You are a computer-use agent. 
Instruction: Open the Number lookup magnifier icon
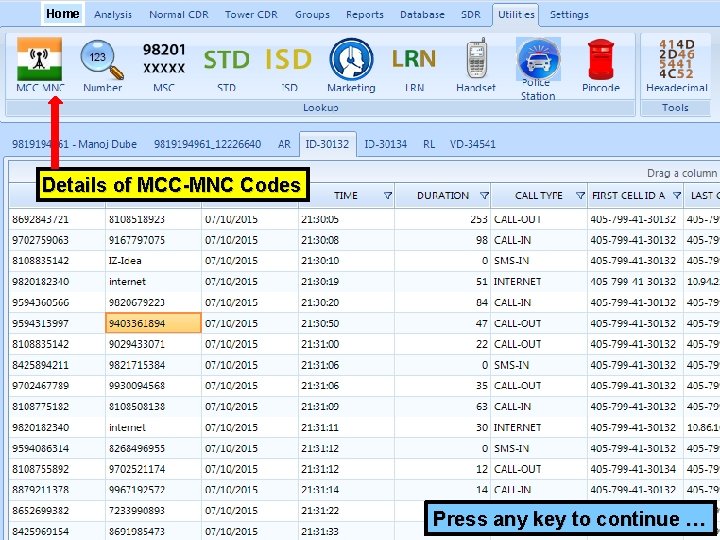102,65
